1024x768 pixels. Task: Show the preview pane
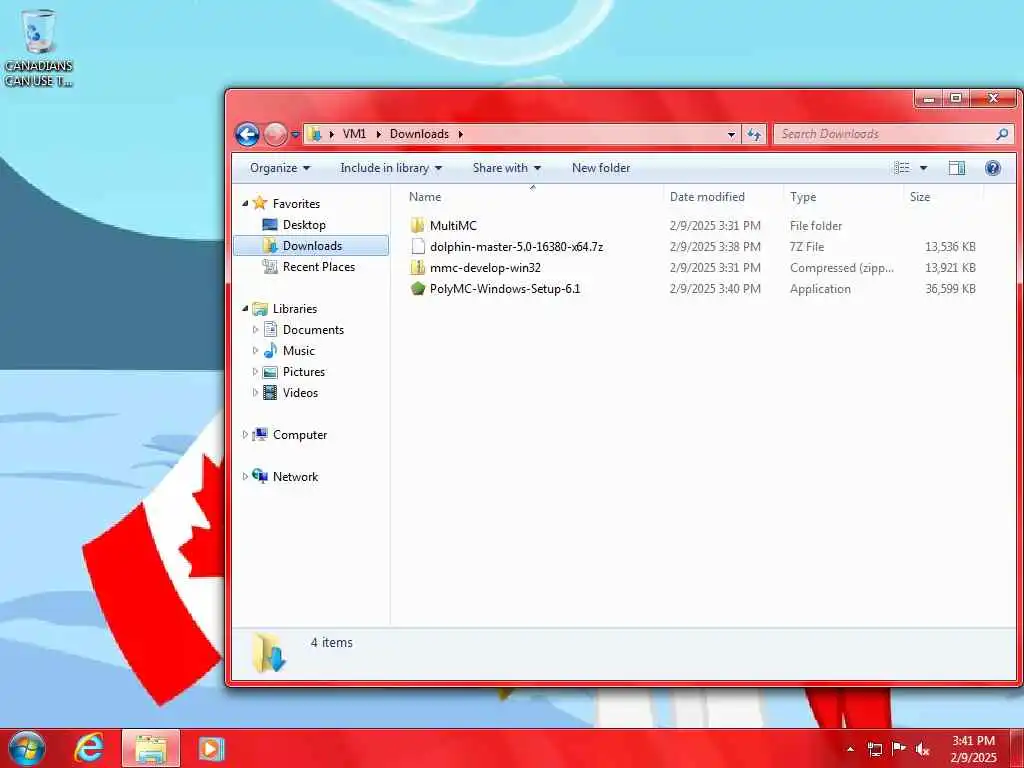coord(957,168)
